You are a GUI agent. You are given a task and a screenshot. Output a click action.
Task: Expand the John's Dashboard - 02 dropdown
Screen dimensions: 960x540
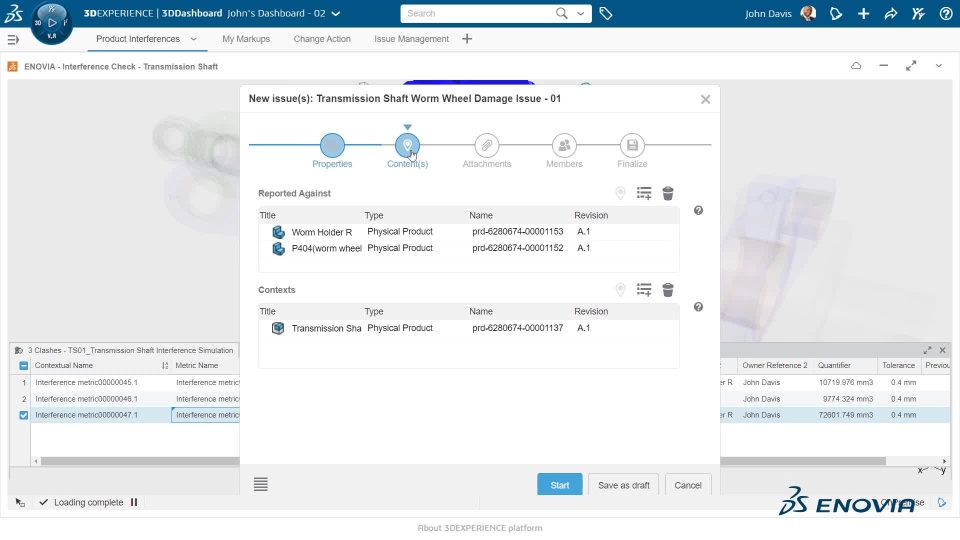336,13
